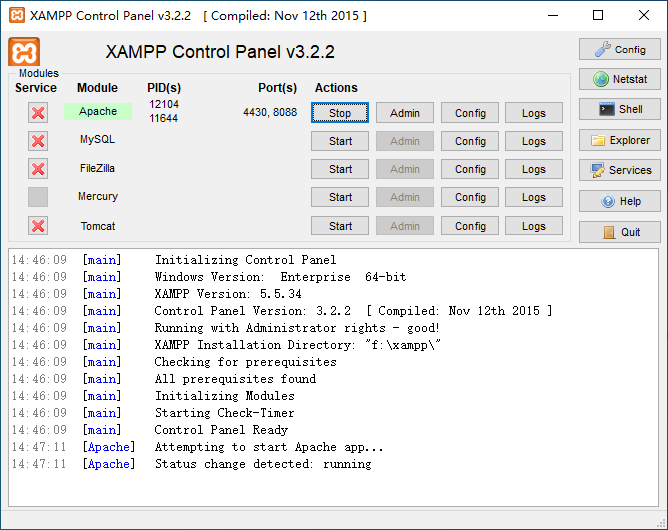This screenshot has height=530, width=668.
Task: Open the Tomcat Logs menu
Action: [534, 226]
